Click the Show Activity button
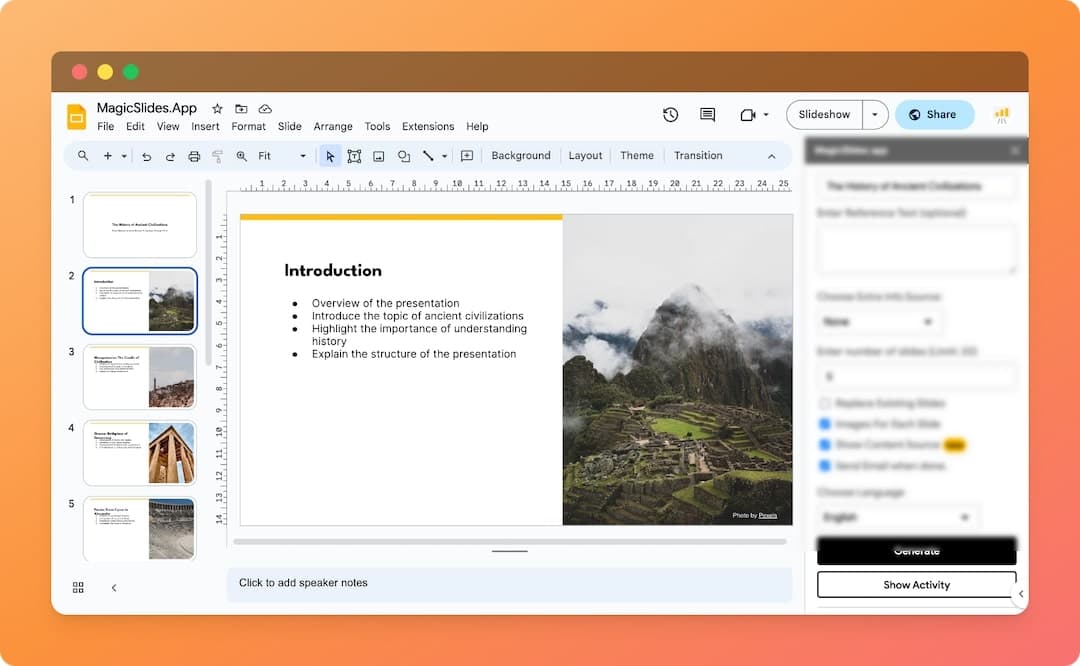The image size is (1080, 666). (916, 585)
